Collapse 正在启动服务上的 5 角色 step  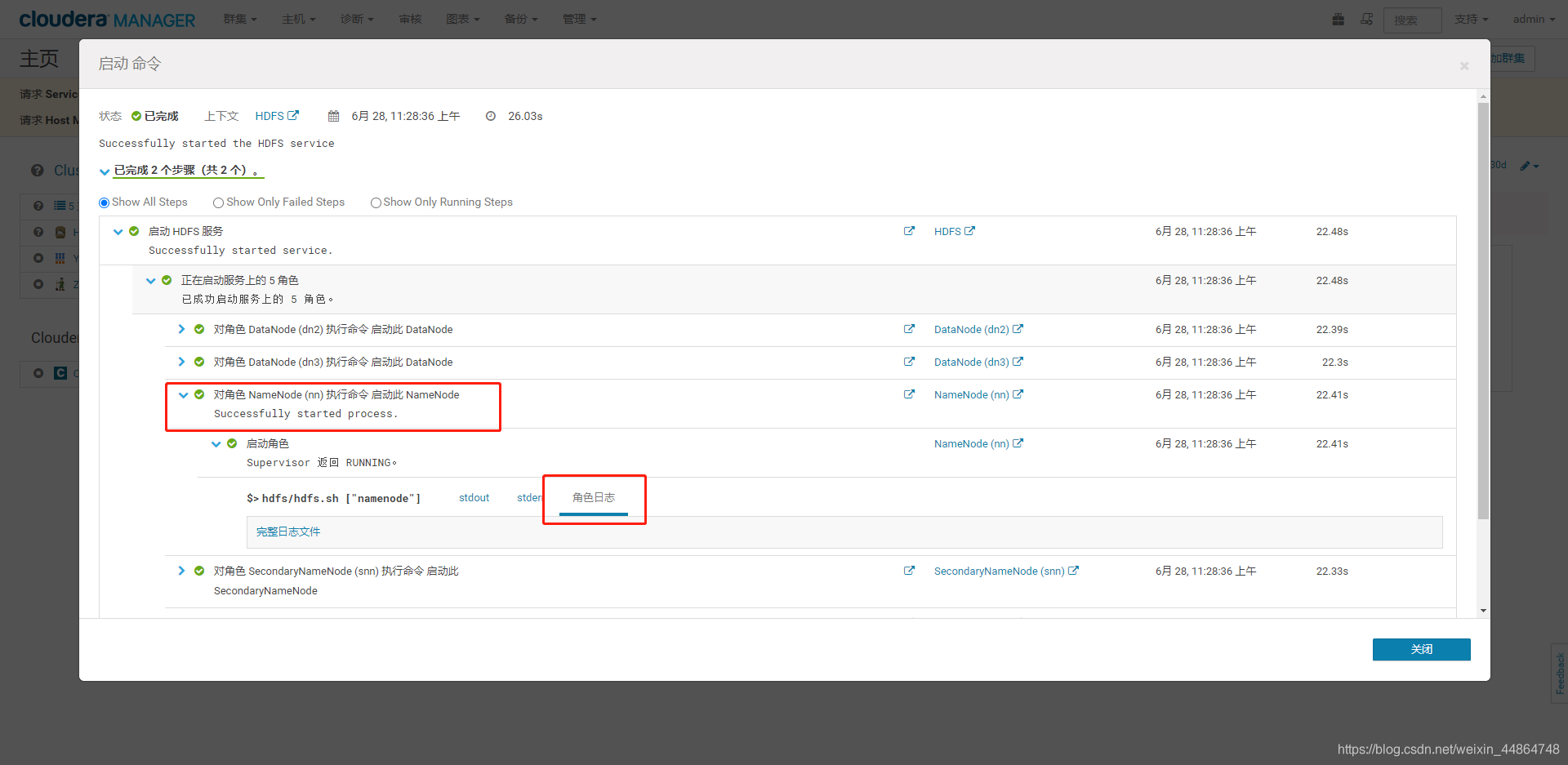click(150, 281)
